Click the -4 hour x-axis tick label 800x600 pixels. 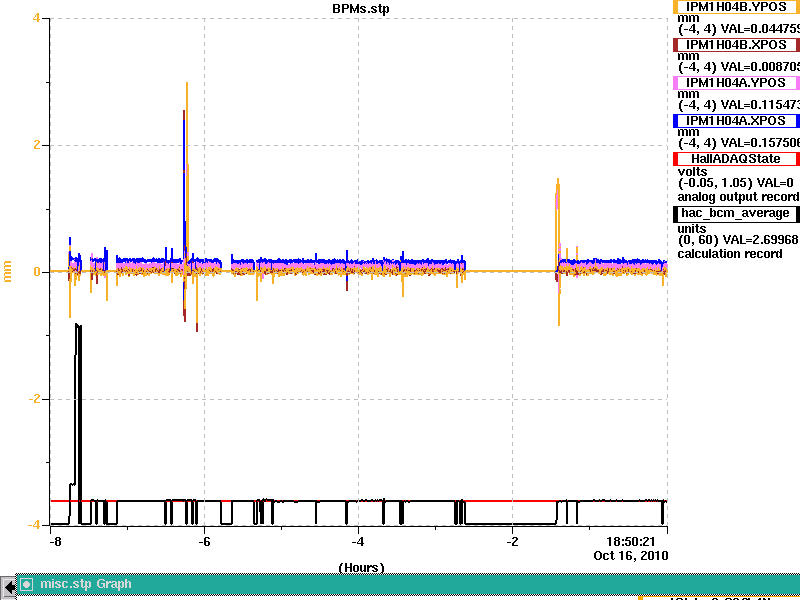pos(358,541)
